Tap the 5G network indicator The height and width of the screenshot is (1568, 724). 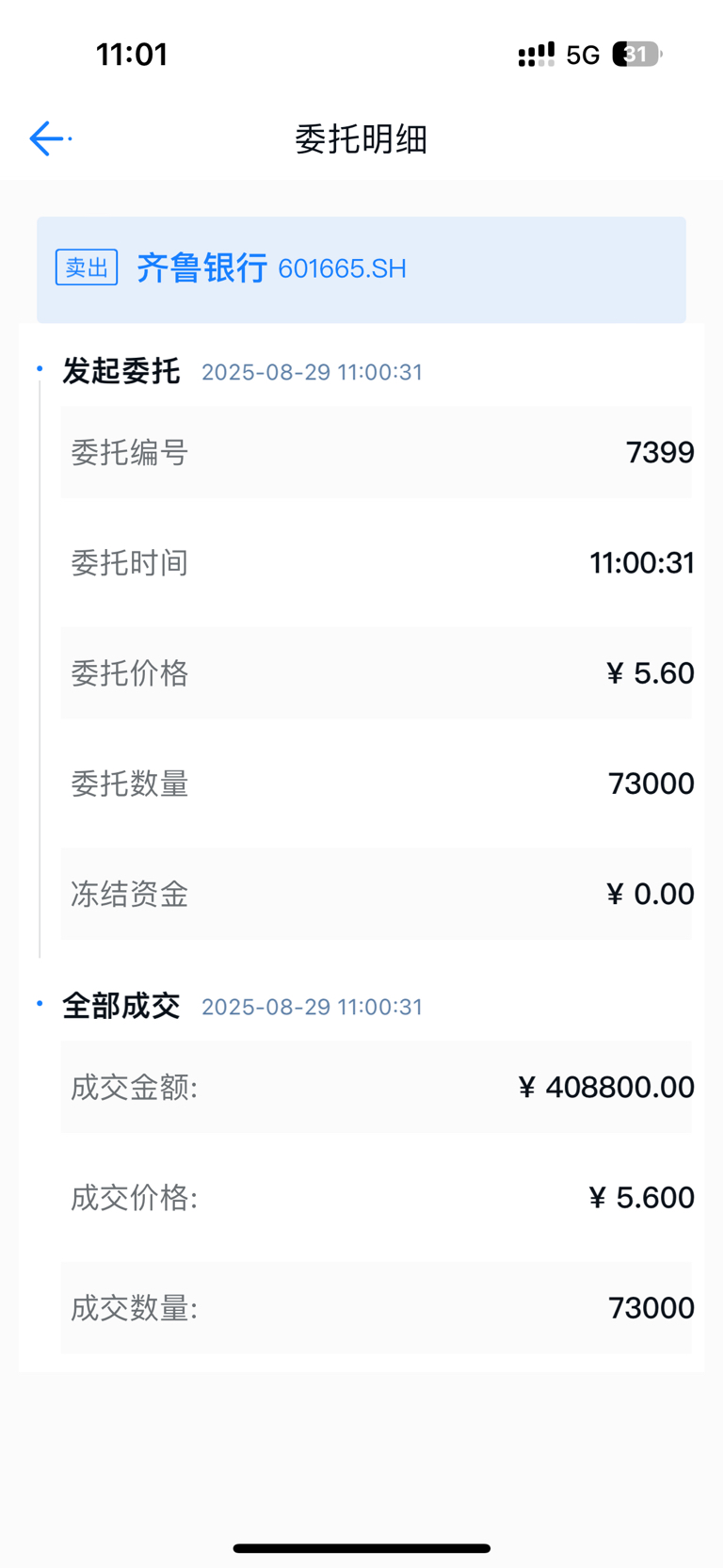(583, 56)
